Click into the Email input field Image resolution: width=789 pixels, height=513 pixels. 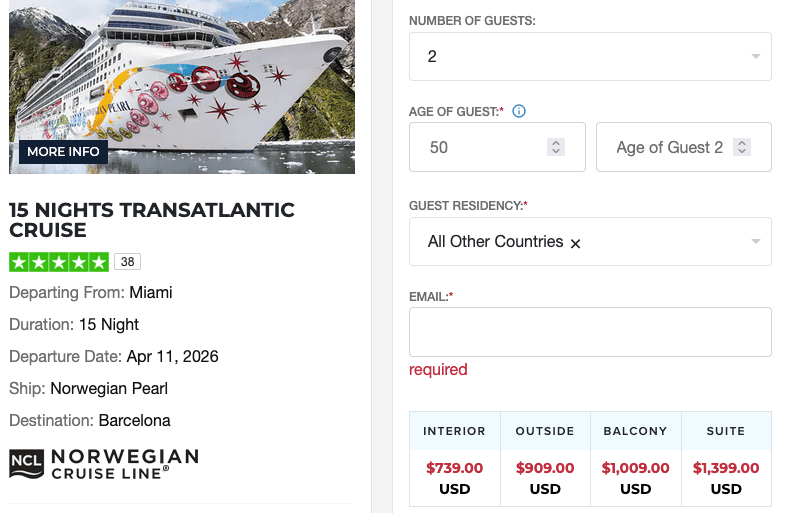[590, 332]
